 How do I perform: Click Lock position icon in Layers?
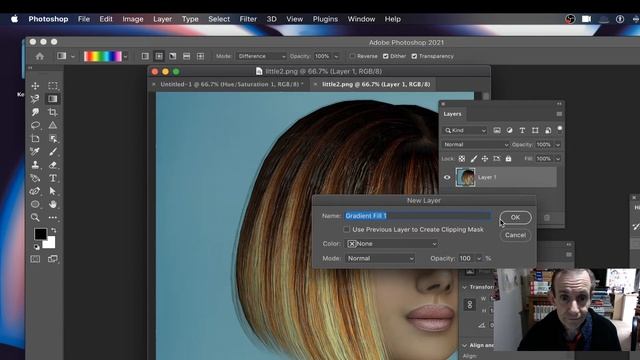[484, 158]
